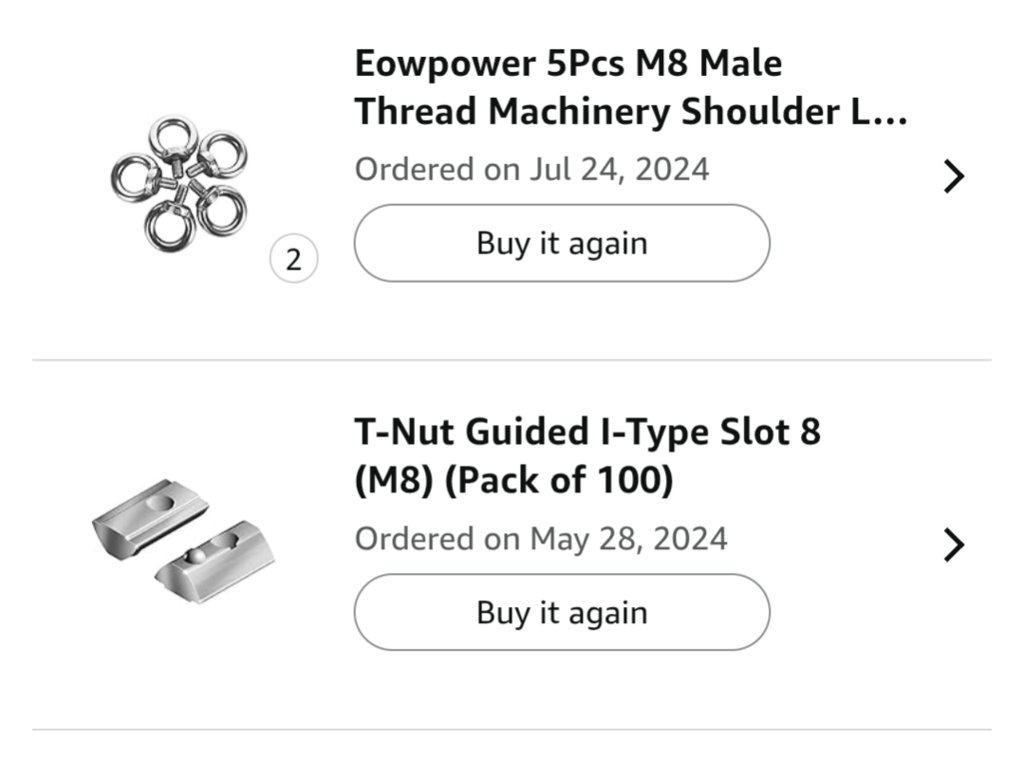This screenshot has height=776, width=1024.
Task: Select the Ordered on May 28, 2024 text
Action: [x=541, y=539]
